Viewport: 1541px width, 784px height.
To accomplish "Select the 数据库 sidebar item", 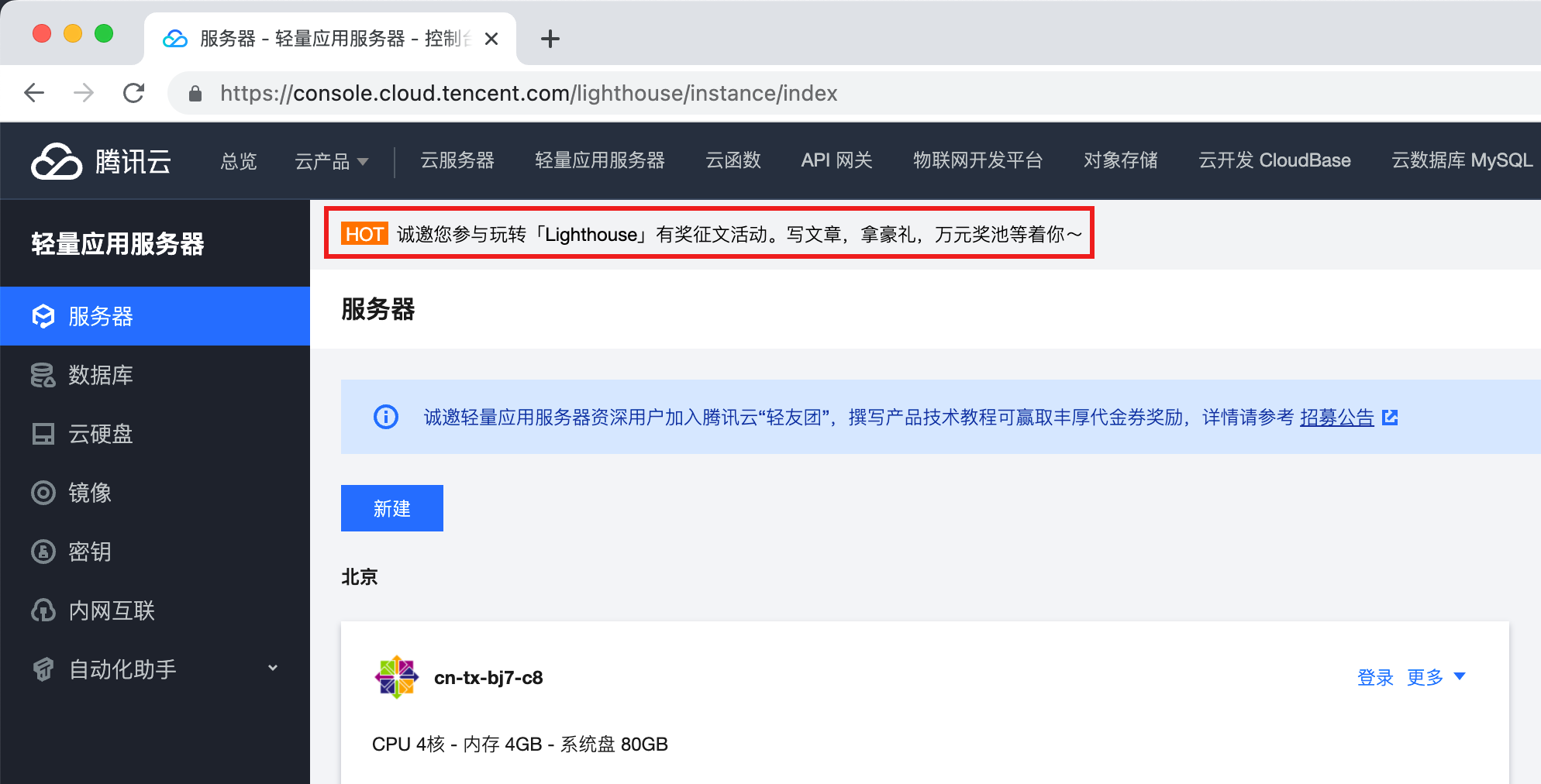I will click(155, 375).
